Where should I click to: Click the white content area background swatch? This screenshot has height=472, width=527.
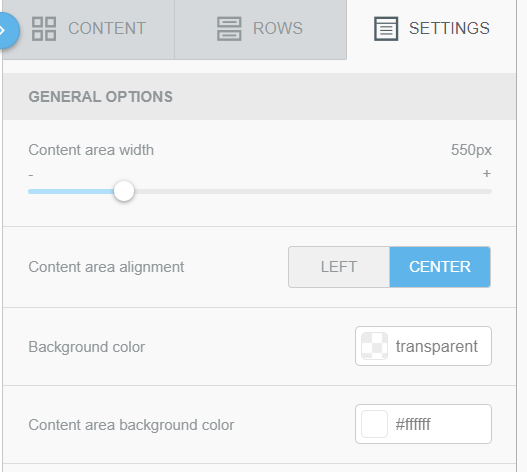click(374, 424)
